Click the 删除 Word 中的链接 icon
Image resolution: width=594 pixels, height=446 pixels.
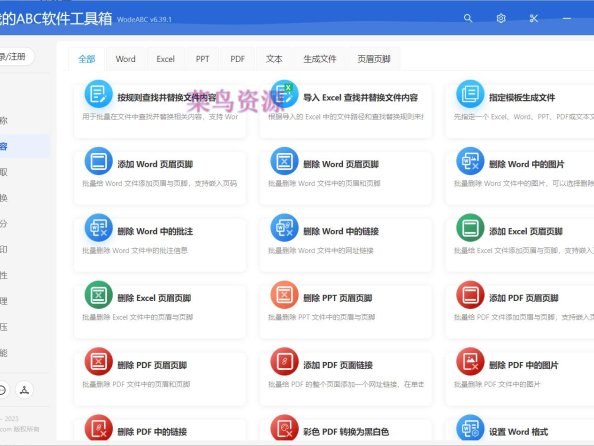pos(284,228)
